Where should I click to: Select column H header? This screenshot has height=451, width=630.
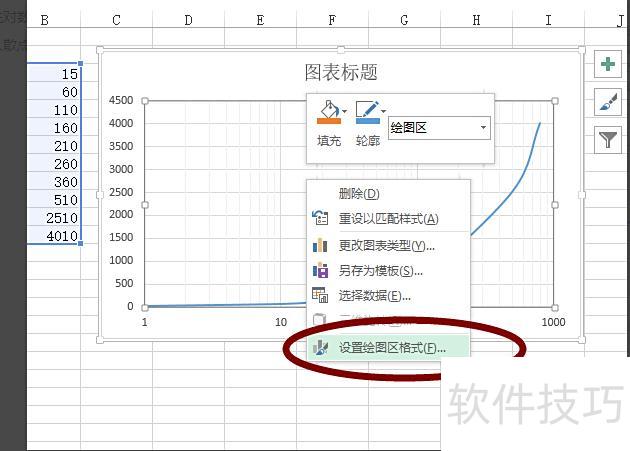(x=477, y=20)
